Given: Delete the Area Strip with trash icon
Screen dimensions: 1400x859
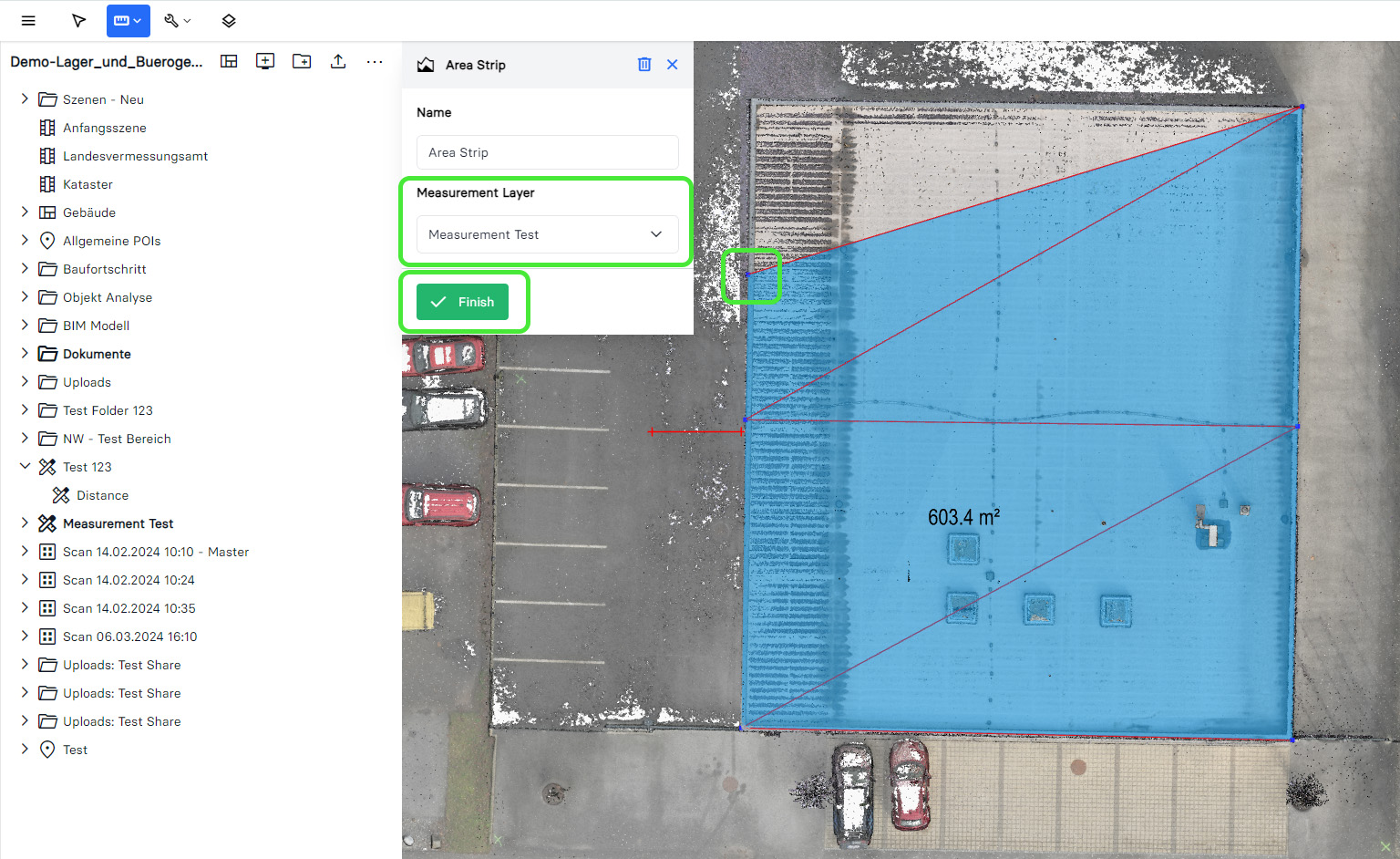Looking at the screenshot, I should 644,65.
